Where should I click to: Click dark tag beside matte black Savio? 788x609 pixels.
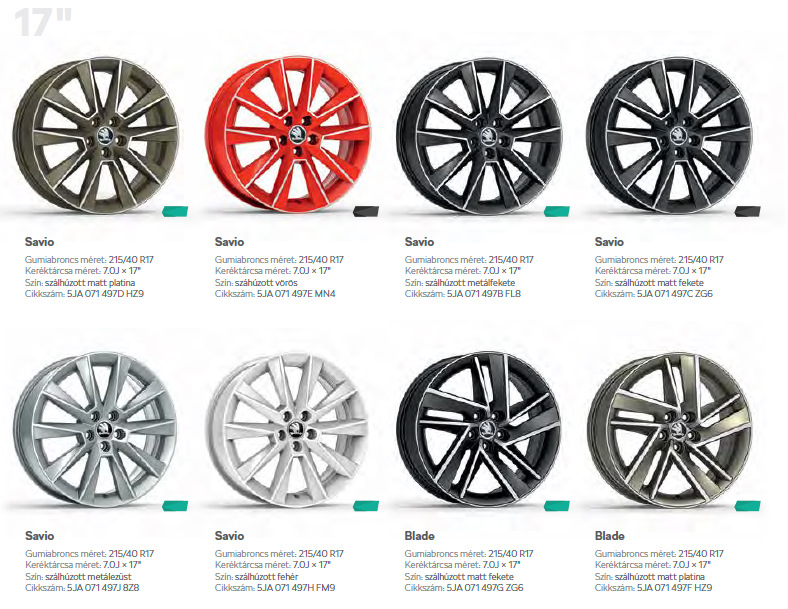click(747, 212)
